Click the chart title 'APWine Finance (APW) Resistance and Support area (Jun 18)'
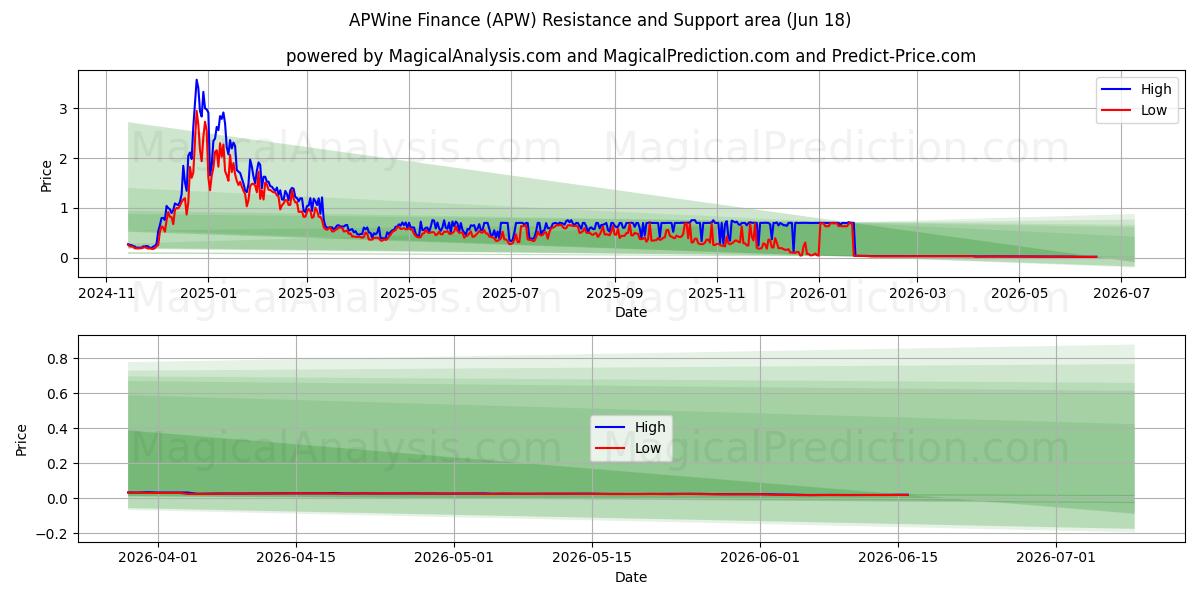The height and width of the screenshot is (600, 1200). [600, 20]
